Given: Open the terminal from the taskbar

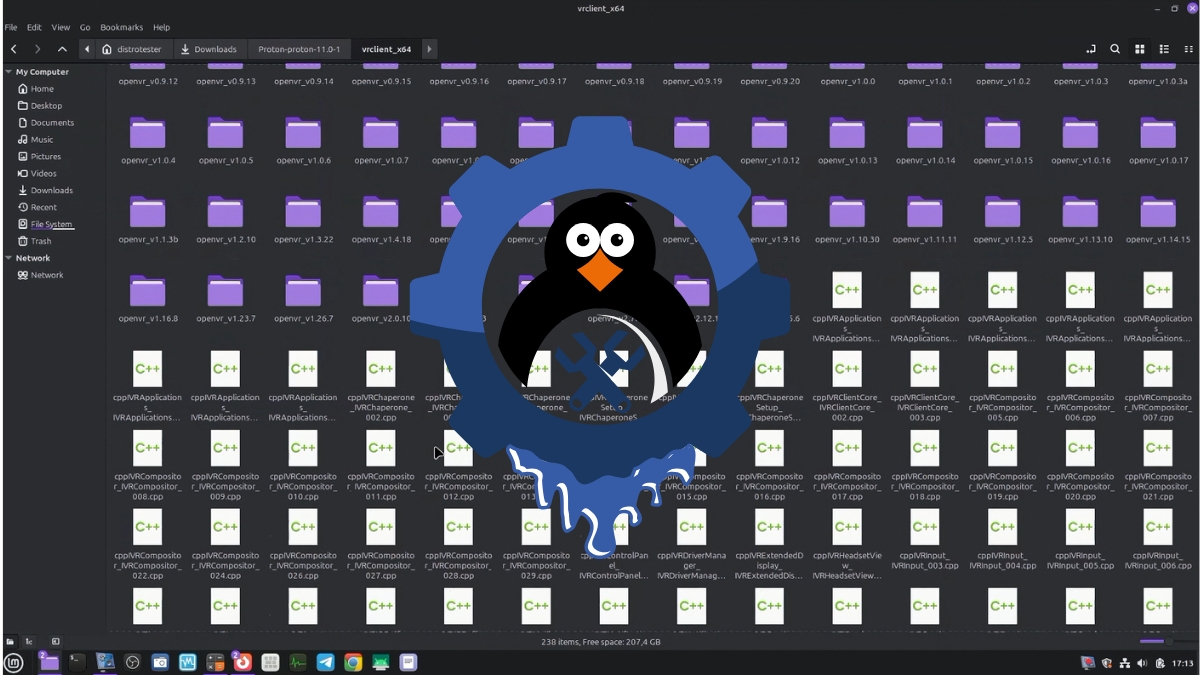Looking at the screenshot, I should [x=76, y=662].
